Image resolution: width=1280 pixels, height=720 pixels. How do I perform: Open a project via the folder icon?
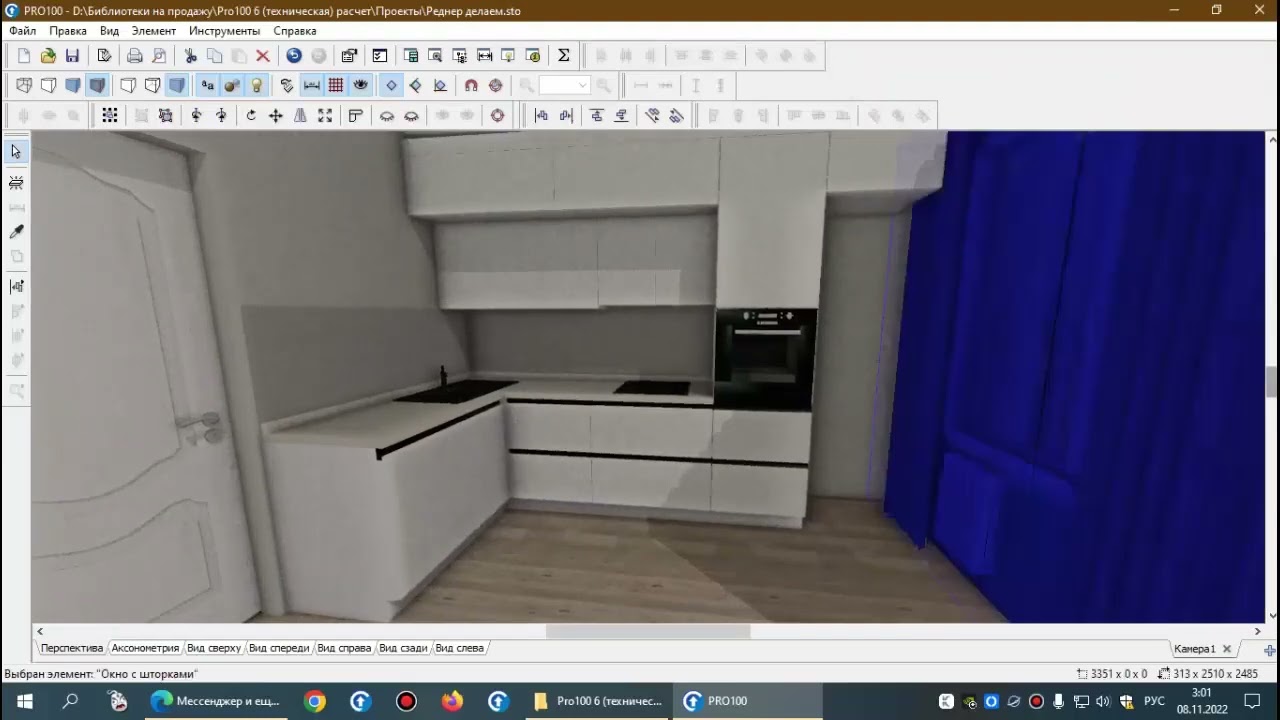[48, 56]
